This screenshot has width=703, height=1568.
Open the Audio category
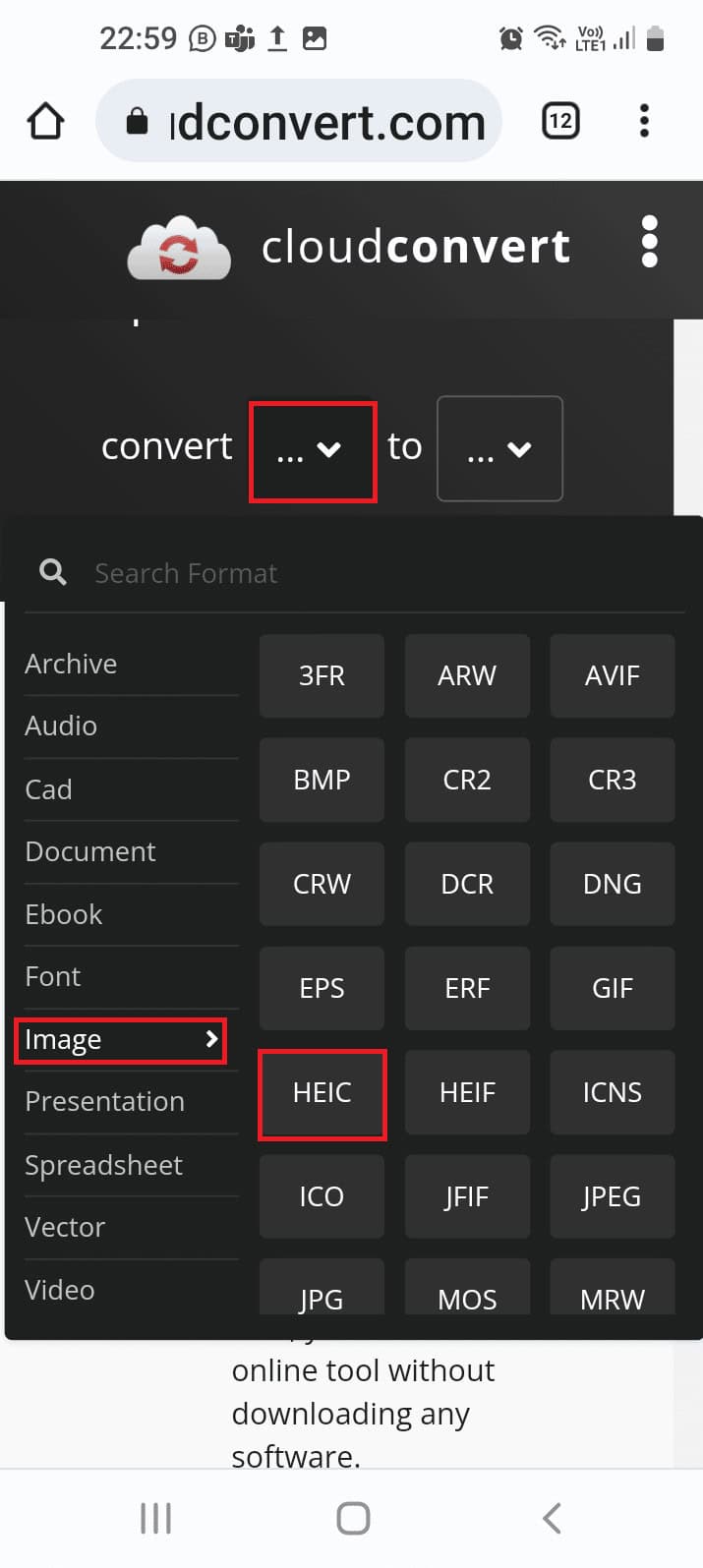tap(61, 726)
